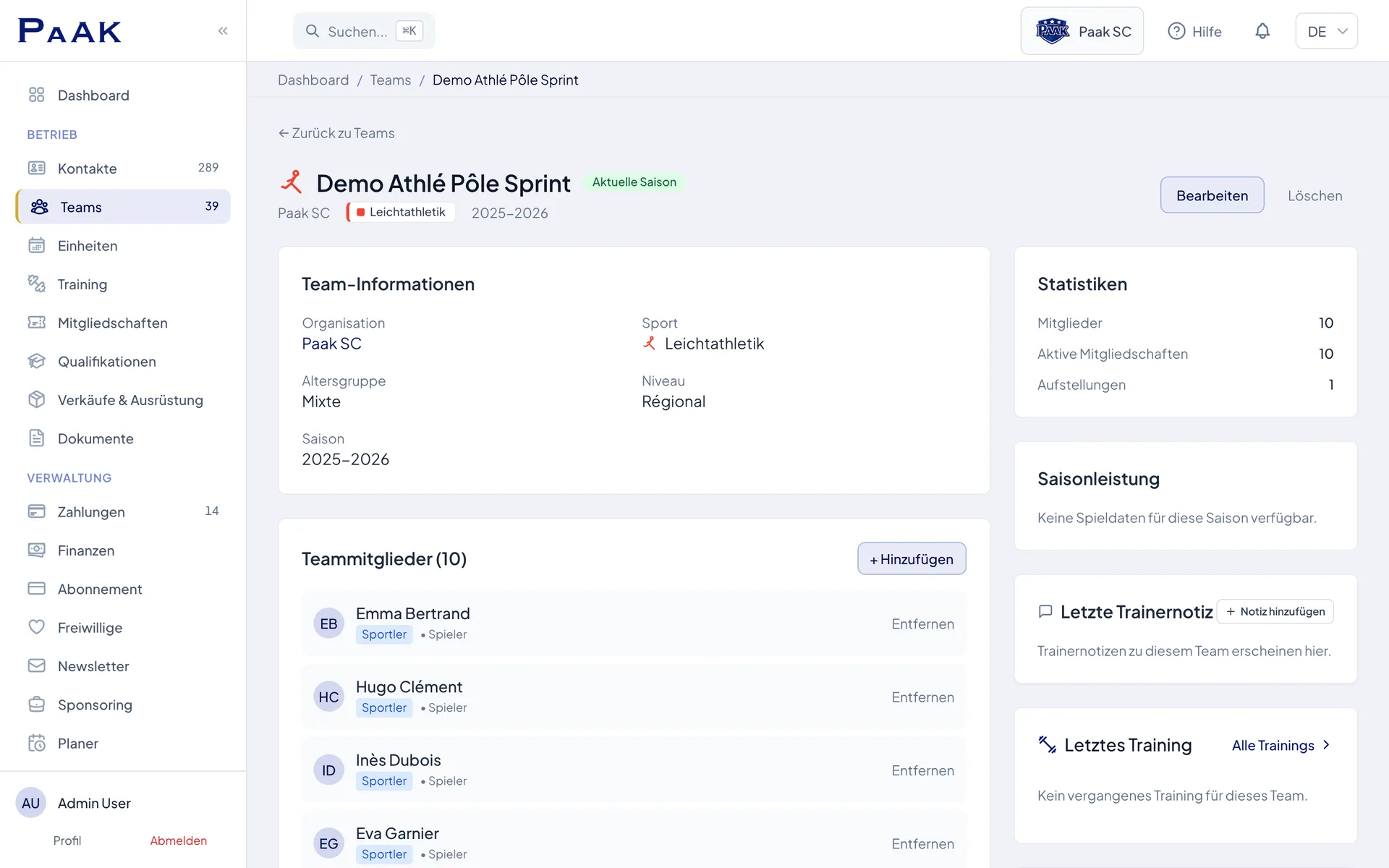Open Planer in the sidebar
This screenshot has width=1389, height=868.
[123, 743]
